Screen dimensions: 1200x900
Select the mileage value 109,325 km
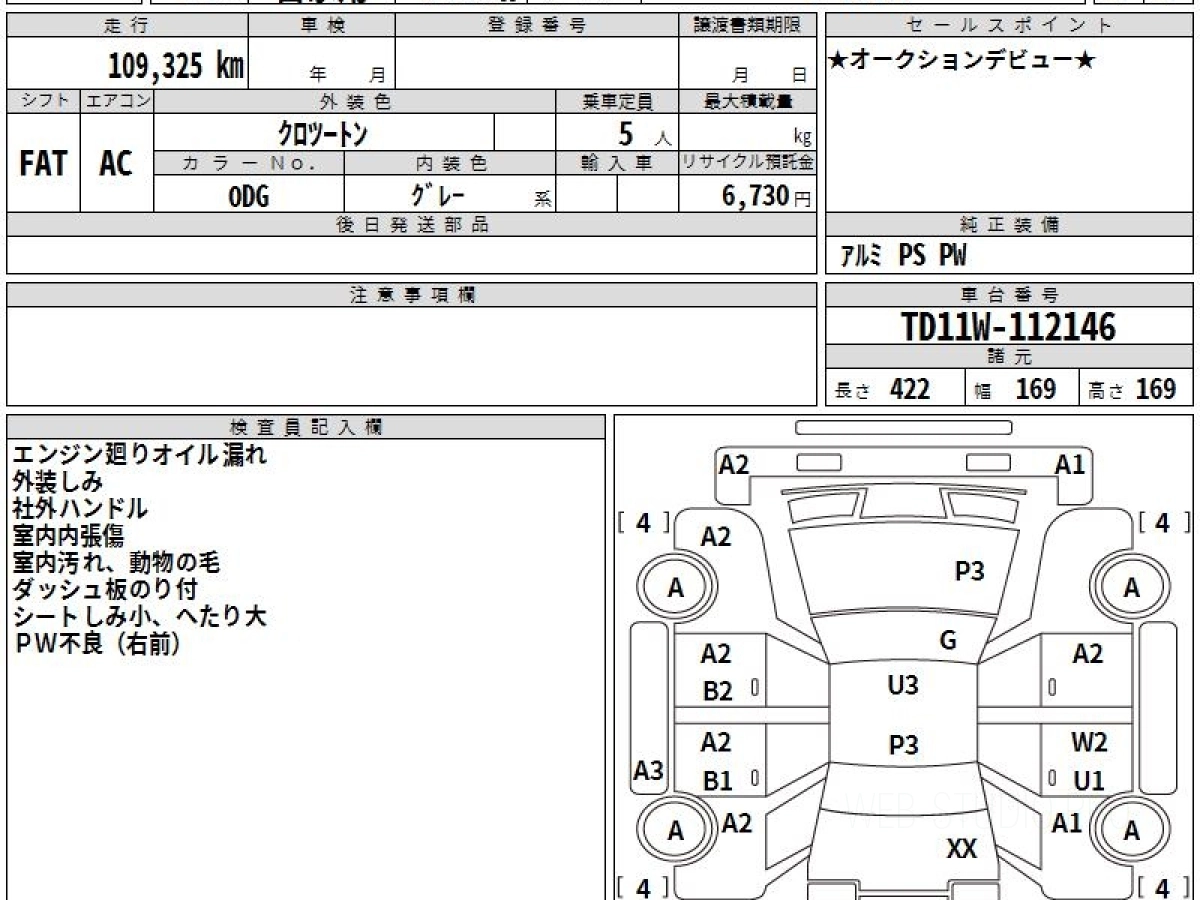175,66
